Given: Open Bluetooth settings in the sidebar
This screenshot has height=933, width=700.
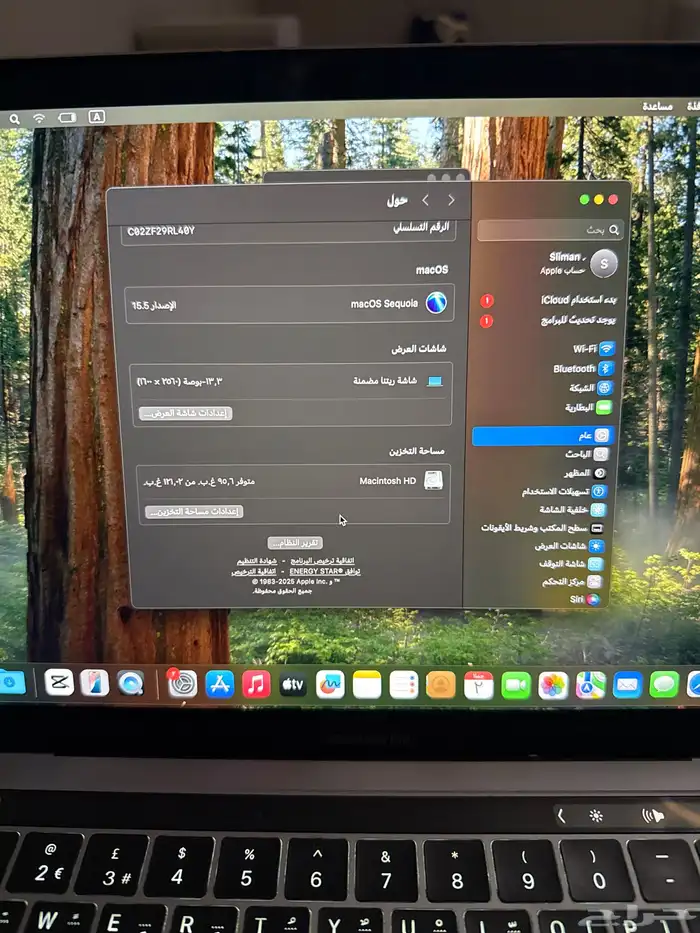Looking at the screenshot, I should click(x=583, y=369).
